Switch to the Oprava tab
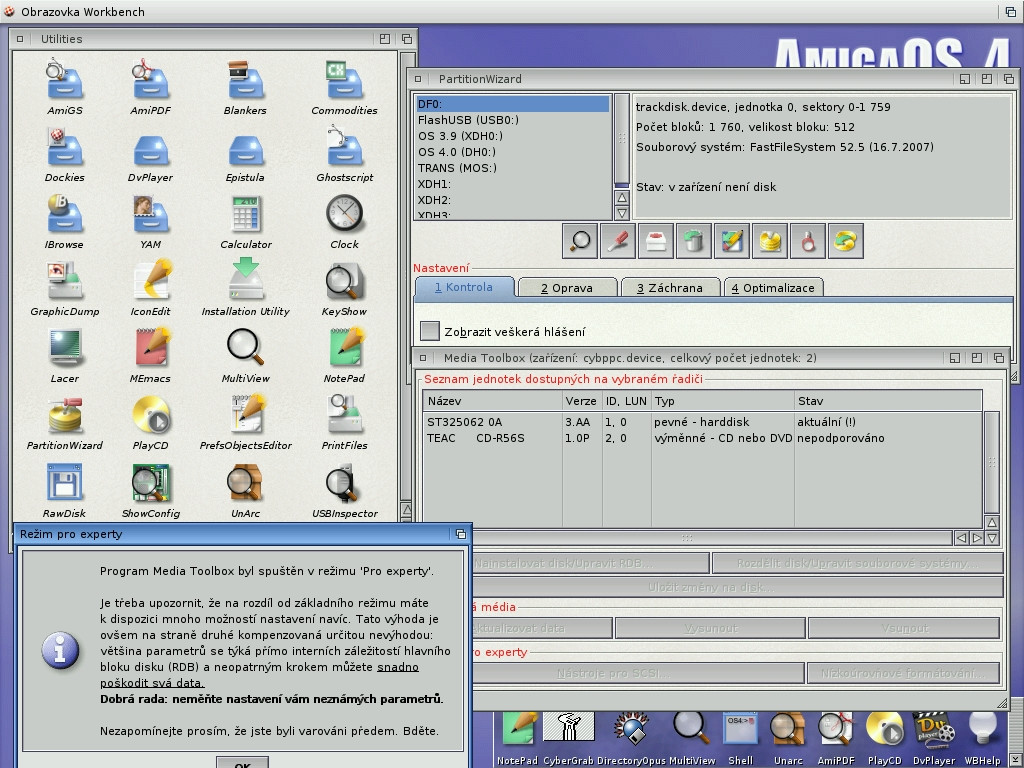 pos(566,288)
